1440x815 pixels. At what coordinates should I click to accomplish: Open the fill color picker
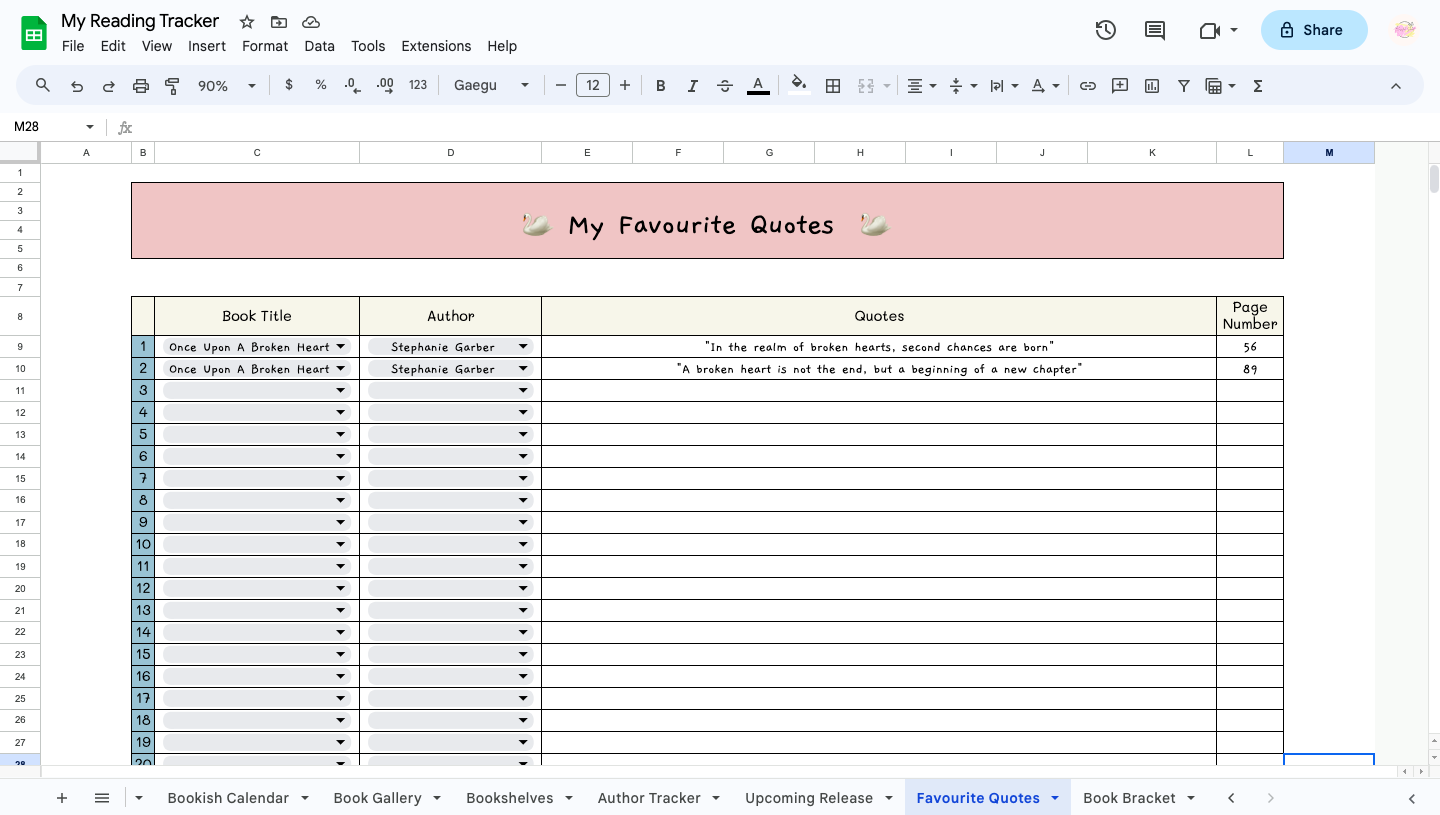coord(798,86)
